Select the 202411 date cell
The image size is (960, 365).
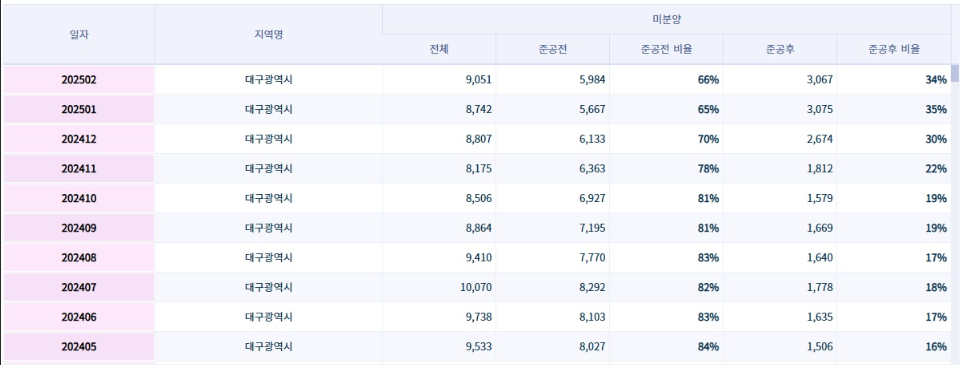pos(79,169)
